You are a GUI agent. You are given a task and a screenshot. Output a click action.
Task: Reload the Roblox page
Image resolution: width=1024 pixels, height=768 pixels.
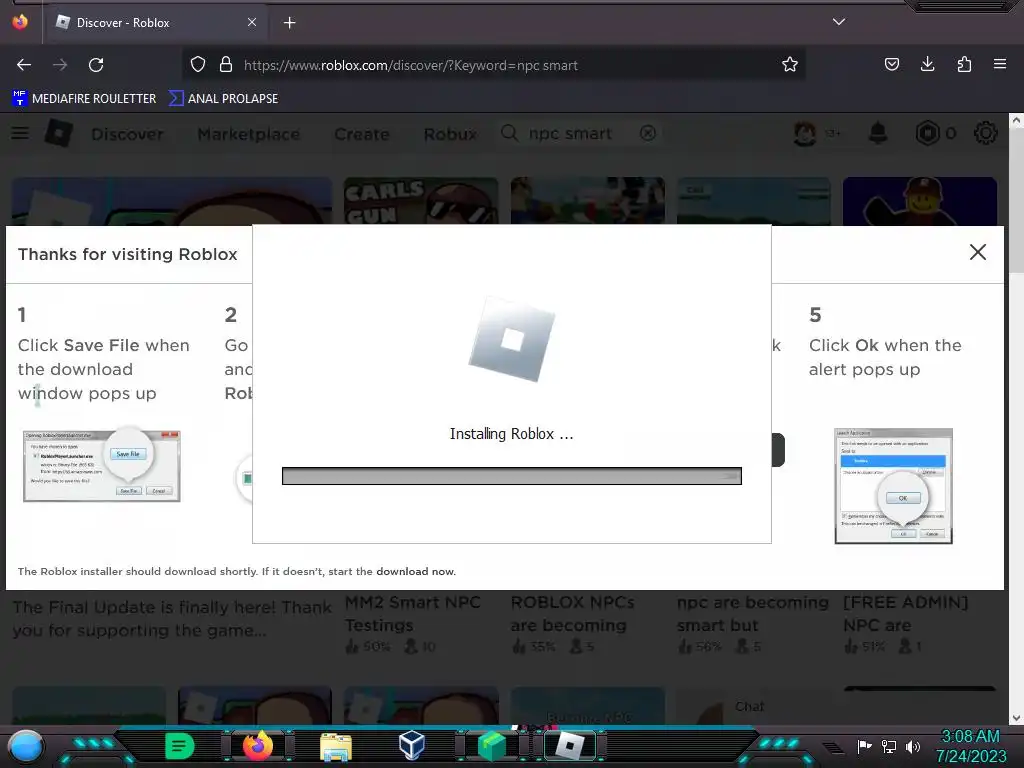tap(96, 65)
